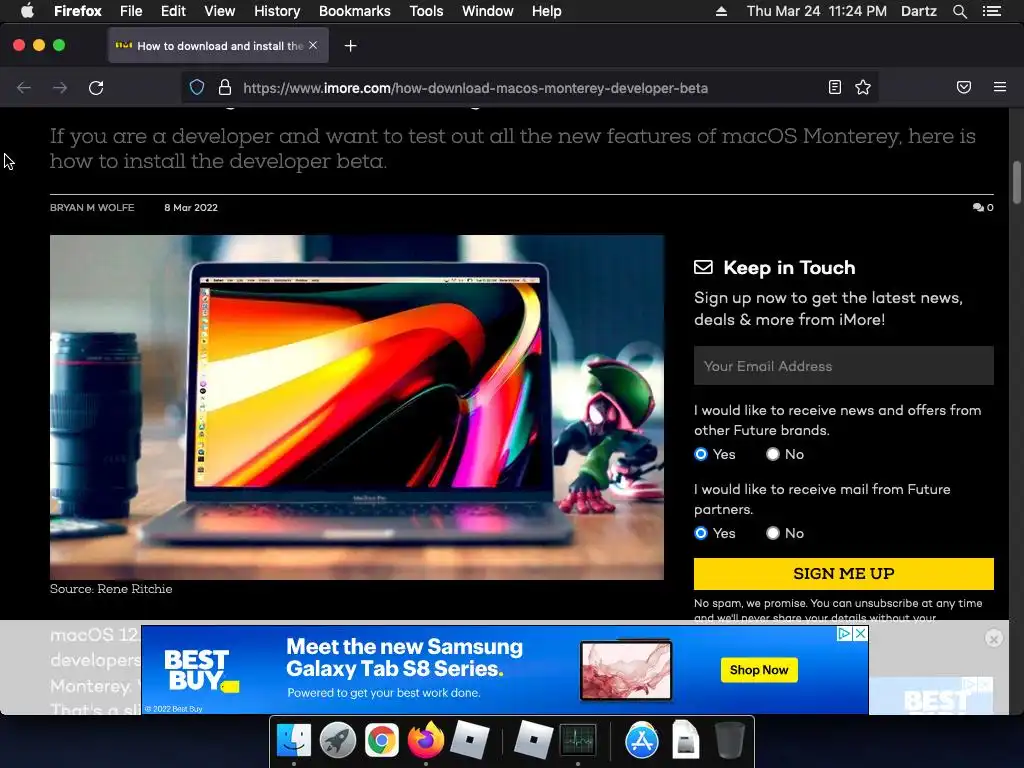1024x768 pixels.
Task: Open App Store from the Dock
Action: tap(642, 740)
